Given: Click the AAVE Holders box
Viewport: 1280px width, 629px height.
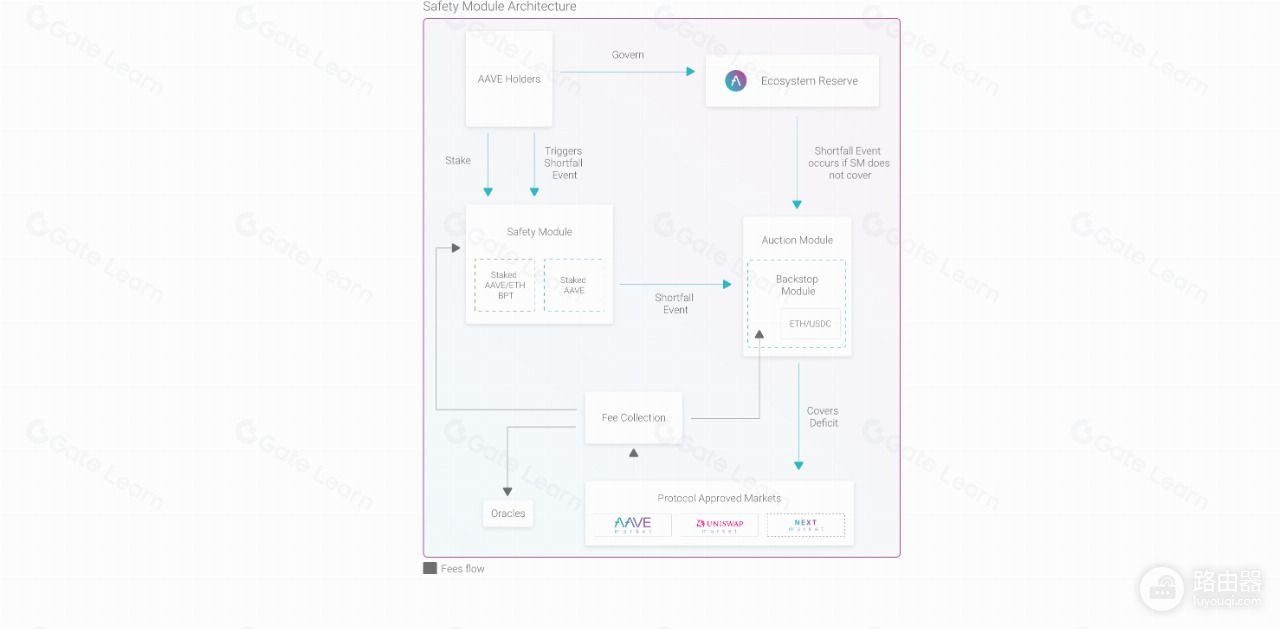Looking at the screenshot, I should click(509, 79).
